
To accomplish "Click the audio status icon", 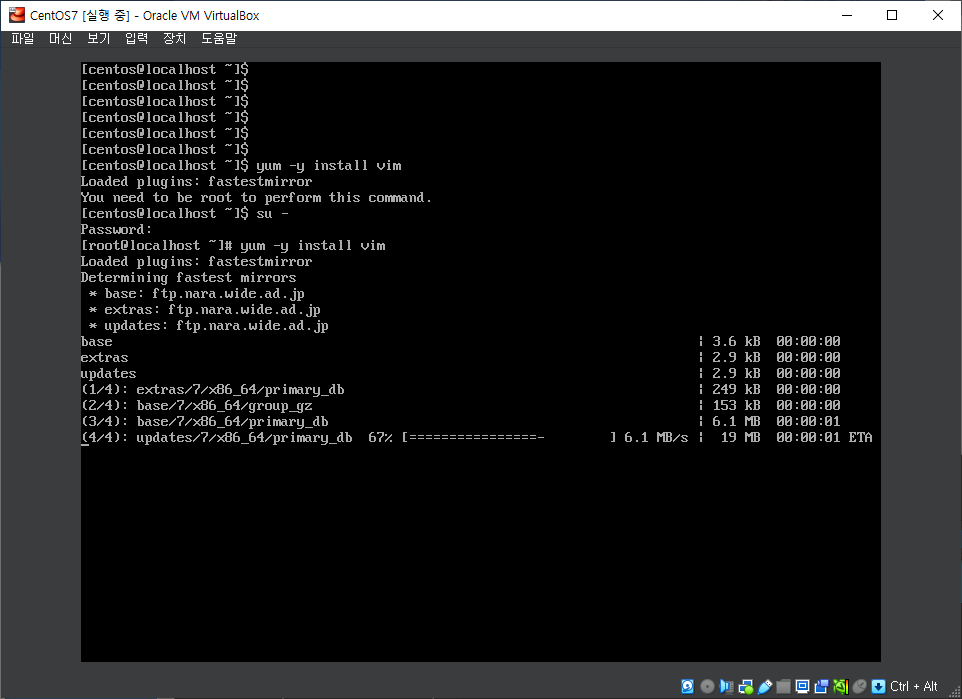I will tap(726, 686).
